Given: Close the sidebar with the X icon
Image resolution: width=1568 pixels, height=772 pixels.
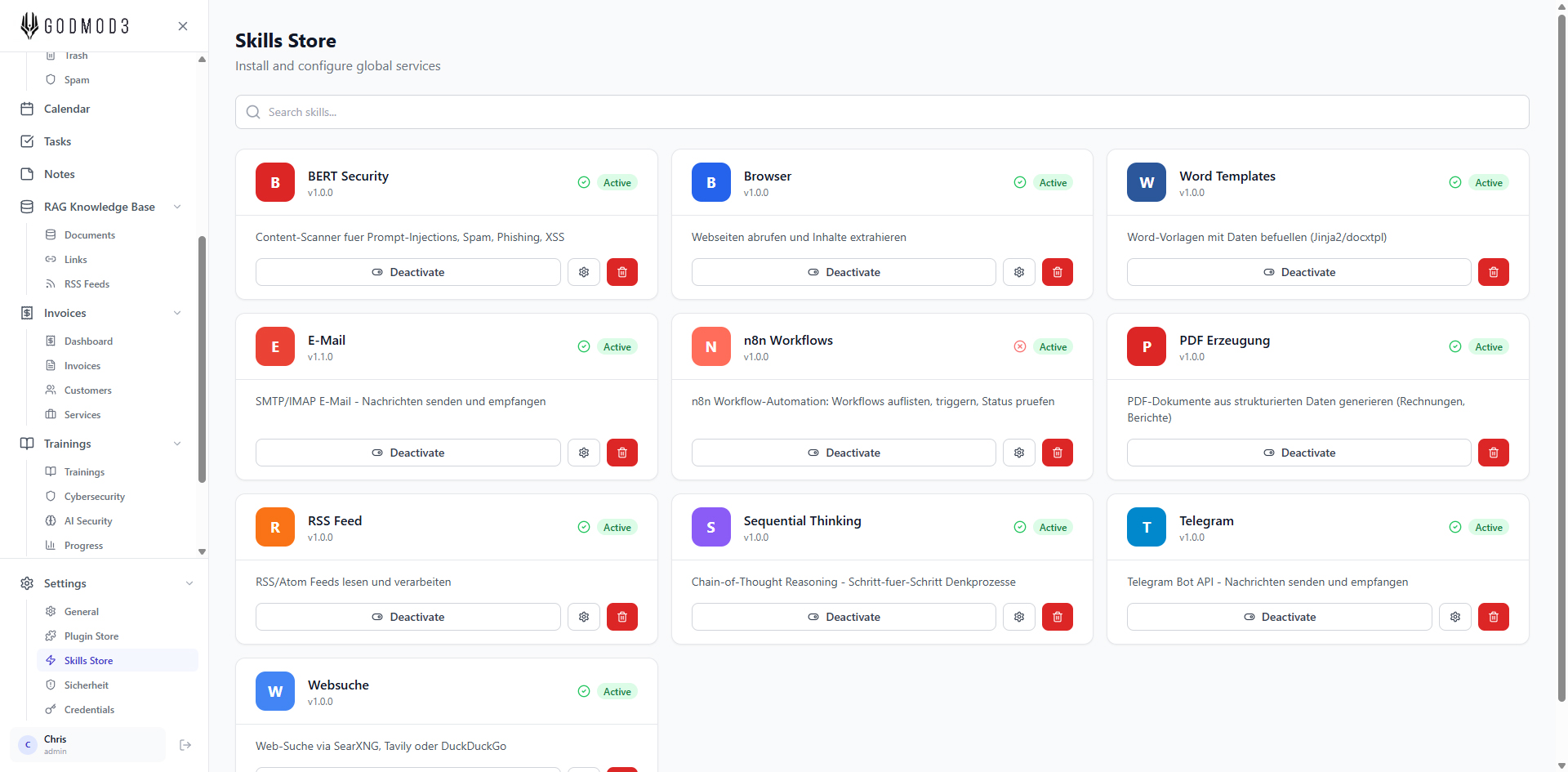Looking at the screenshot, I should click(183, 26).
